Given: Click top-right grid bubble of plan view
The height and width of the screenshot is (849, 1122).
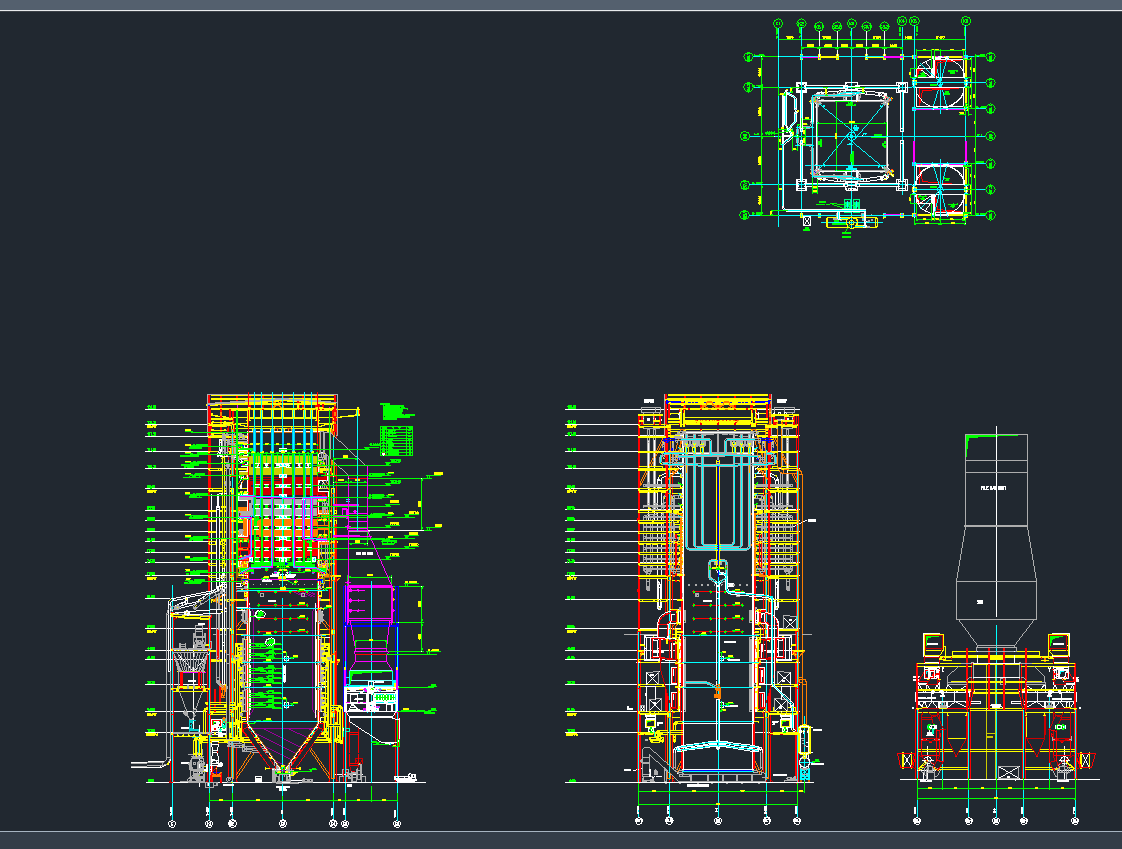Looking at the screenshot, I should coord(965,21).
